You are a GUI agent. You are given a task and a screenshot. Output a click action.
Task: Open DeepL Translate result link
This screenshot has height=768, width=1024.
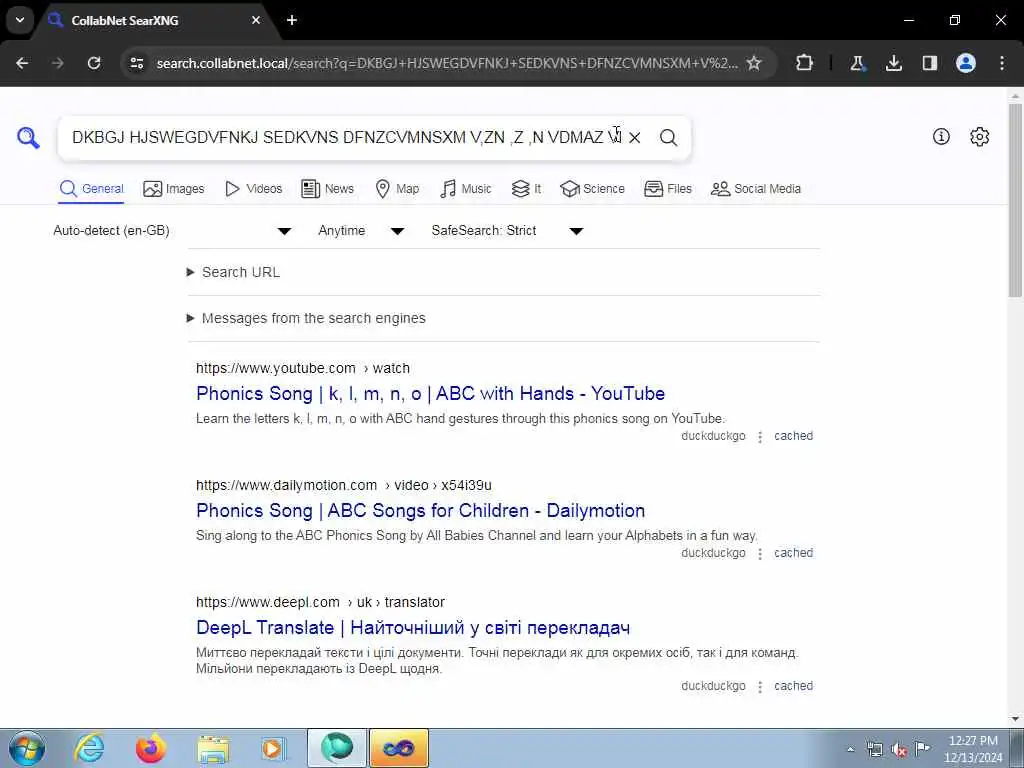coord(413,628)
